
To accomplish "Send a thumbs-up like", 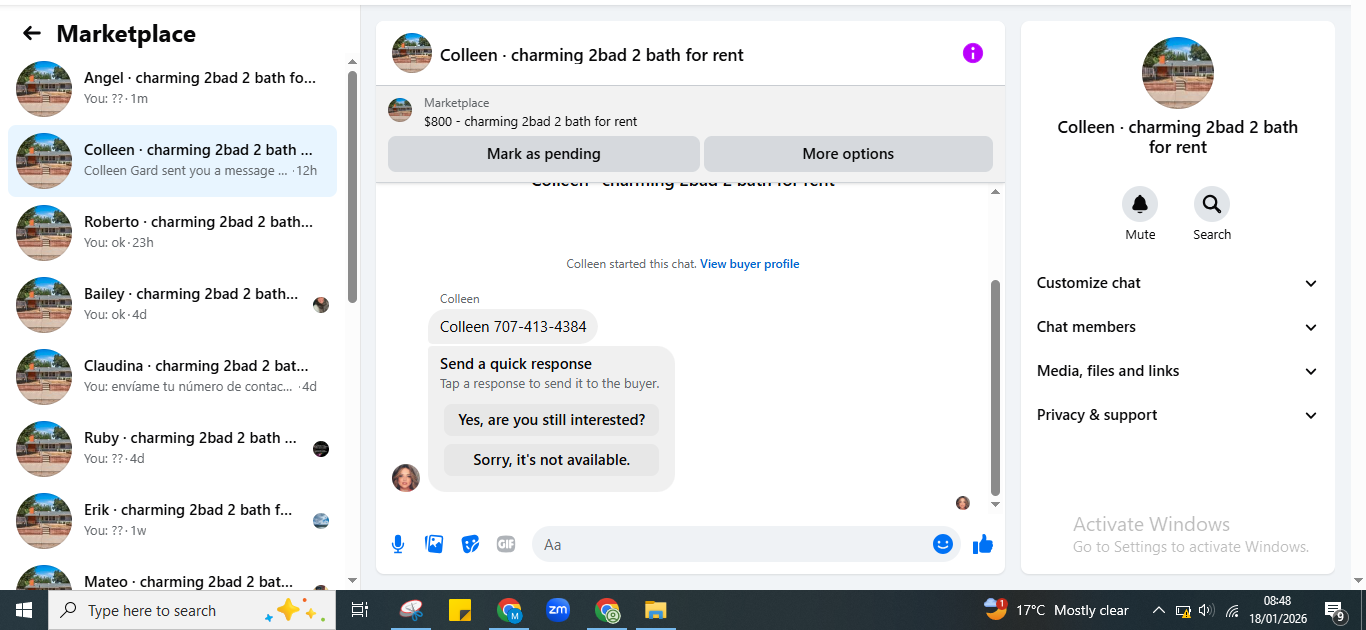I will [983, 544].
